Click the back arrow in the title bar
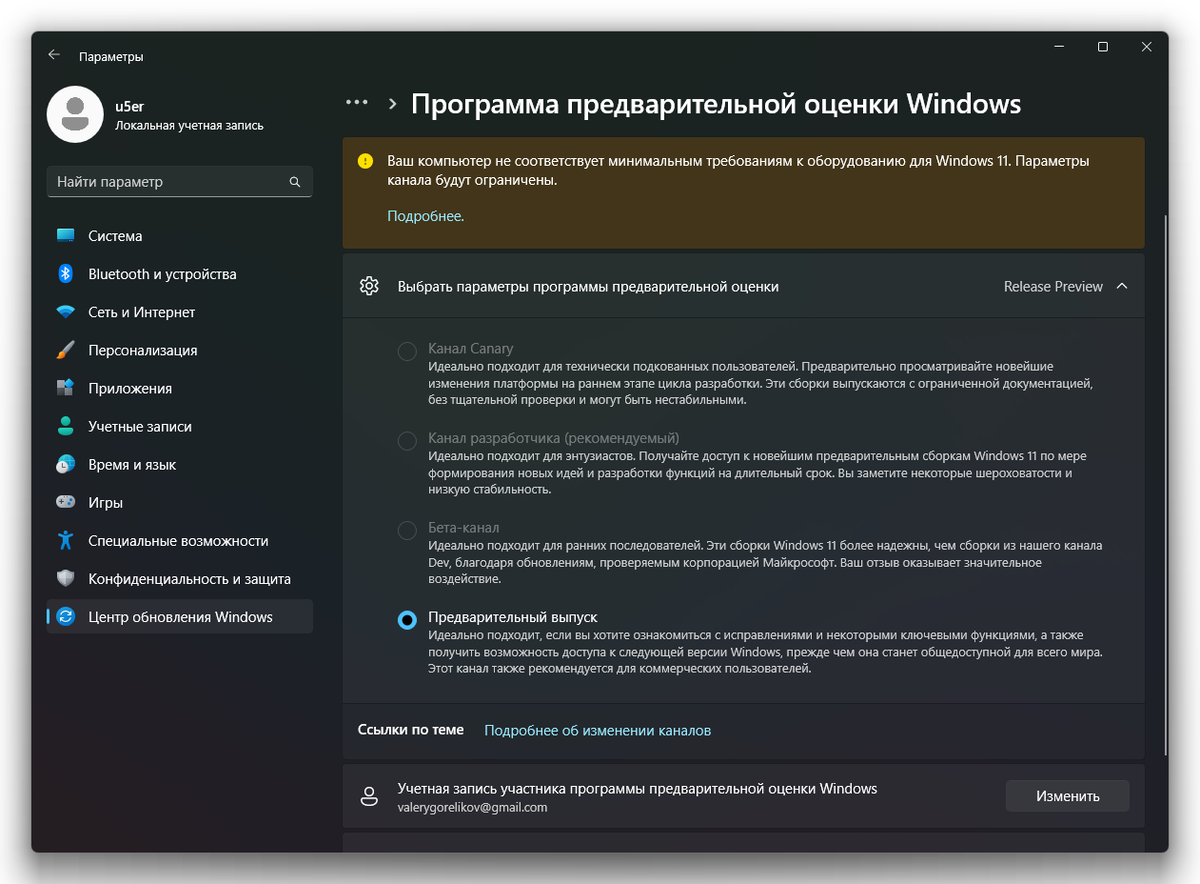Screen dimensions: 1200x884 pyautogui.click(x=54, y=56)
